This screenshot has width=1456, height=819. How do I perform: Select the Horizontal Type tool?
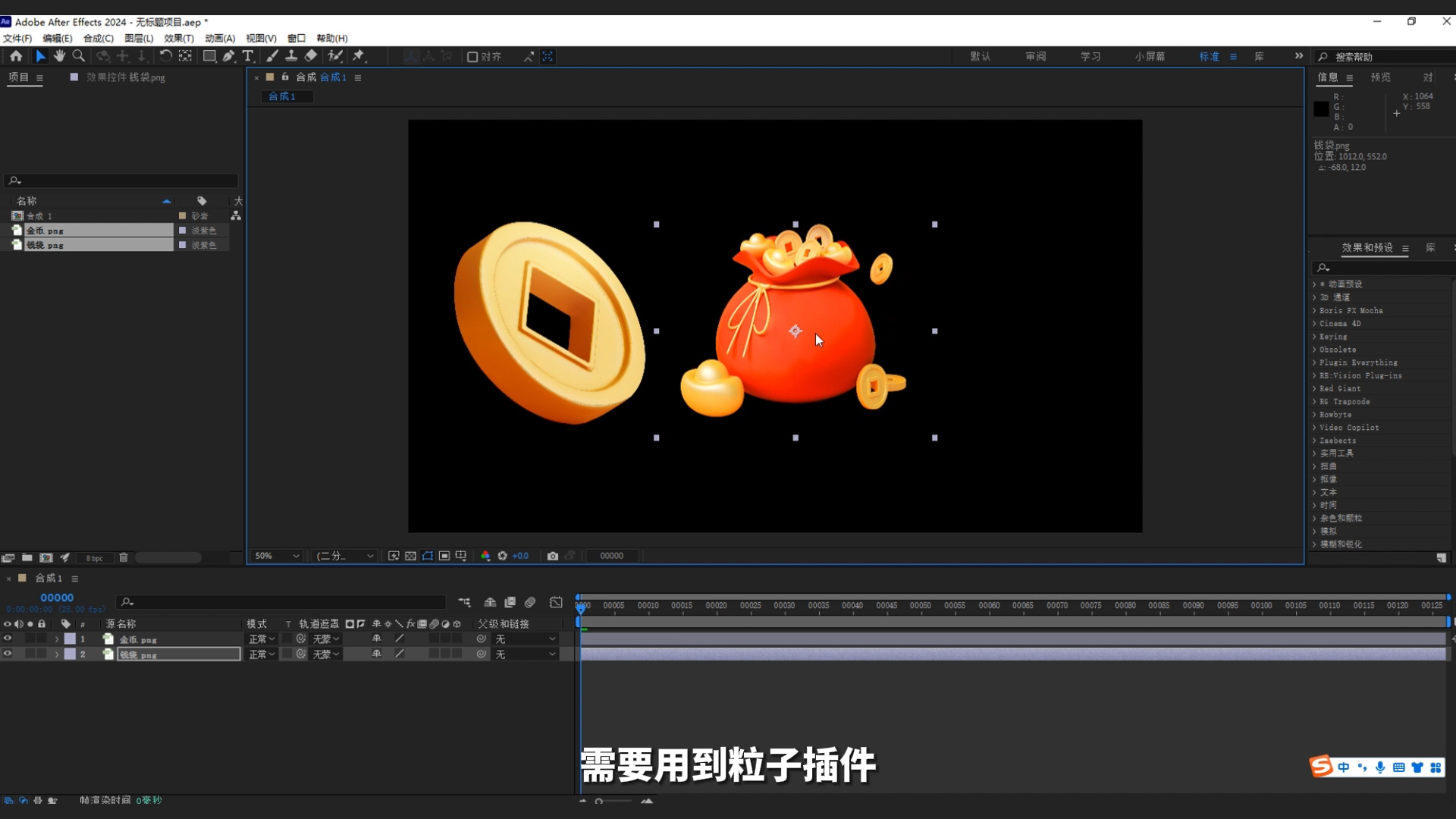(x=248, y=55)
